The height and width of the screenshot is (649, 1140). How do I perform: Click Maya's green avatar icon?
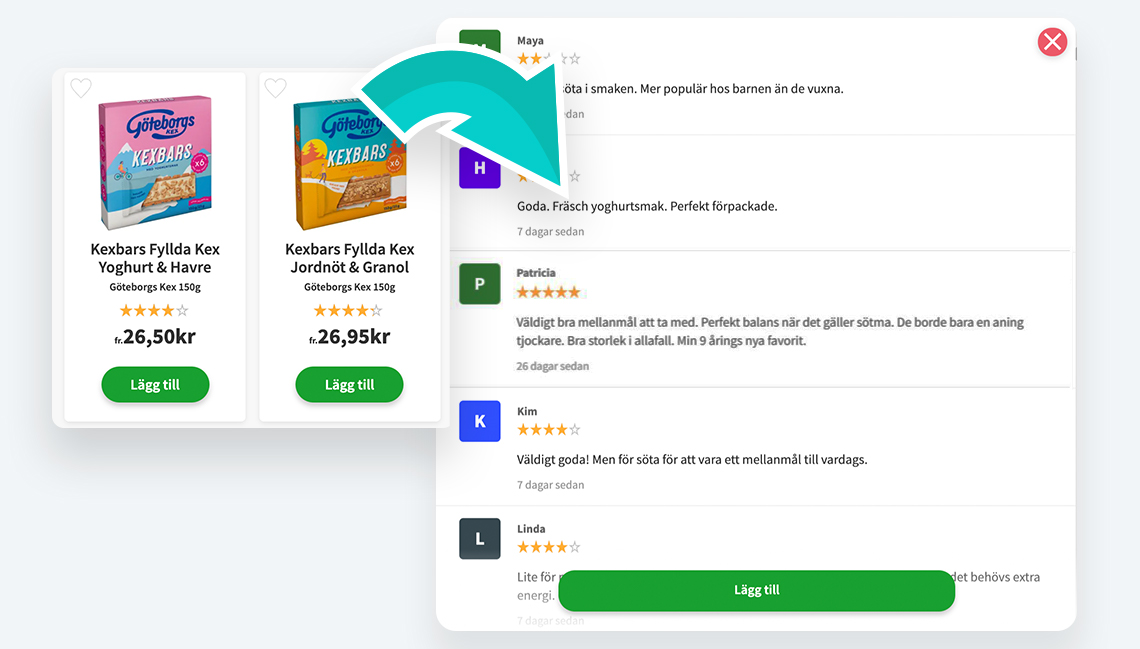coord(480,41)
